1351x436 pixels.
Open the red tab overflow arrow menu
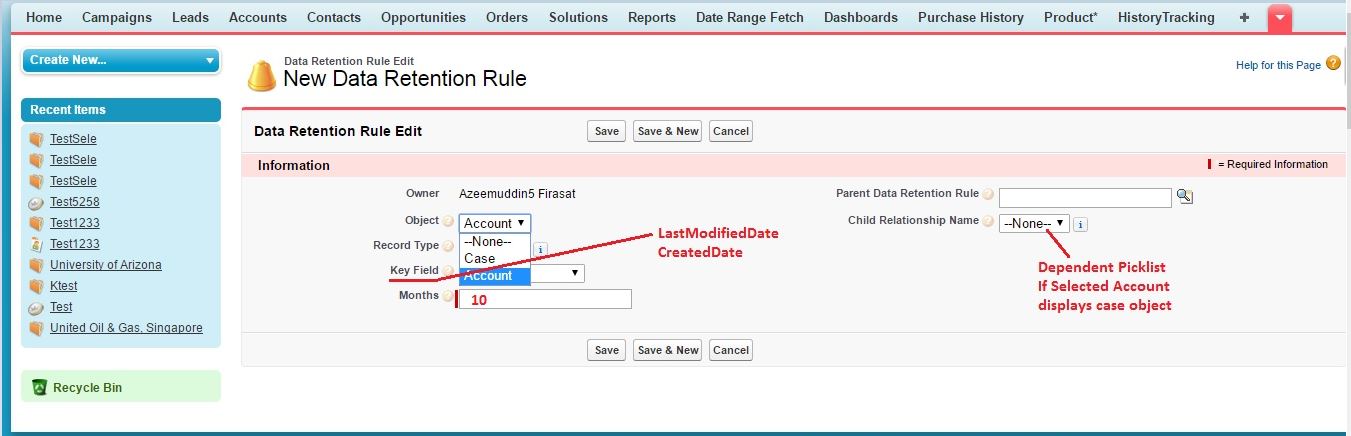tap(1280, 18)
